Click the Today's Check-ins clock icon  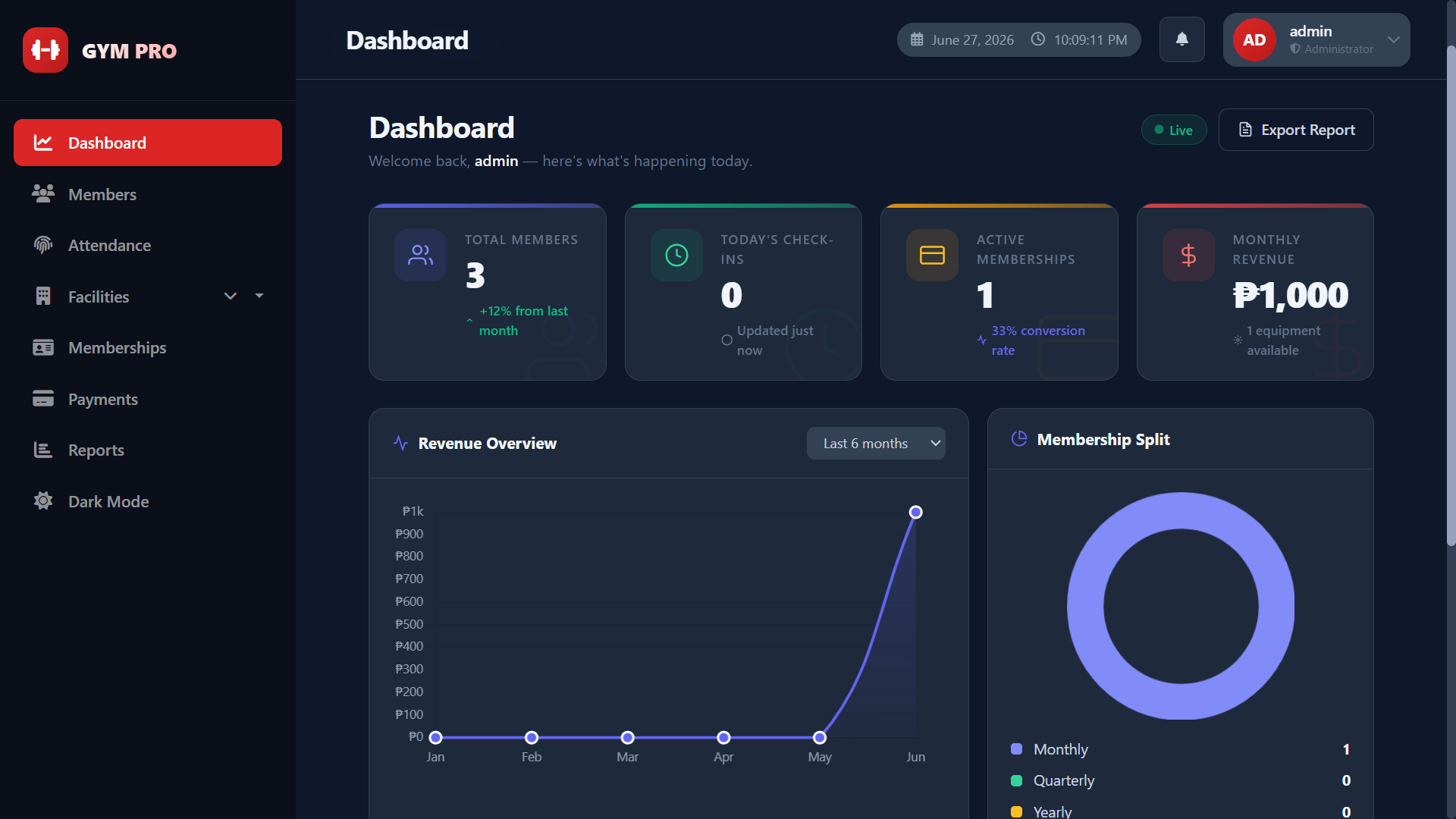pyautogui.click(x=676, y=255)
